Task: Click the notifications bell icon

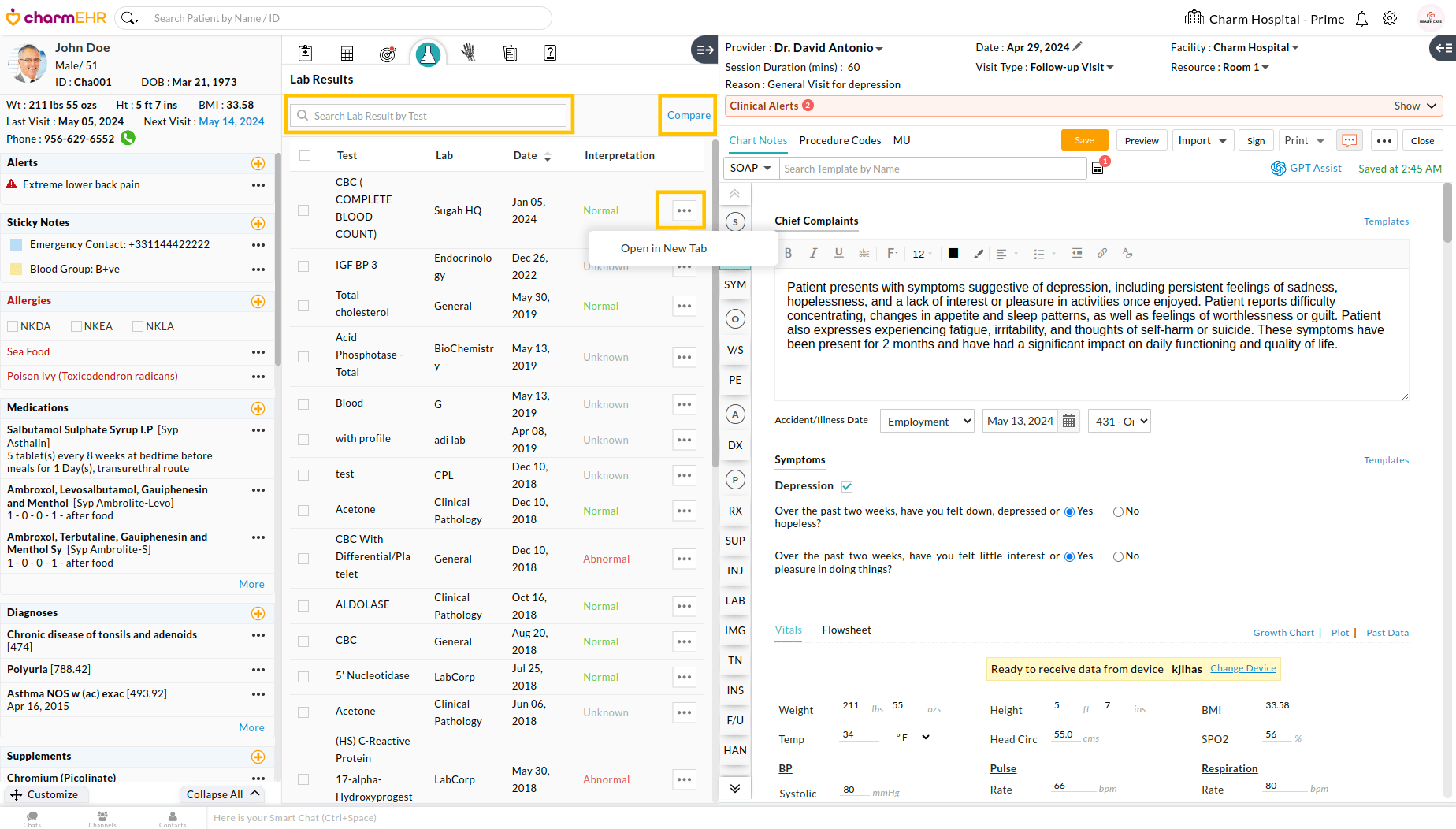Action: (1361, 19)
